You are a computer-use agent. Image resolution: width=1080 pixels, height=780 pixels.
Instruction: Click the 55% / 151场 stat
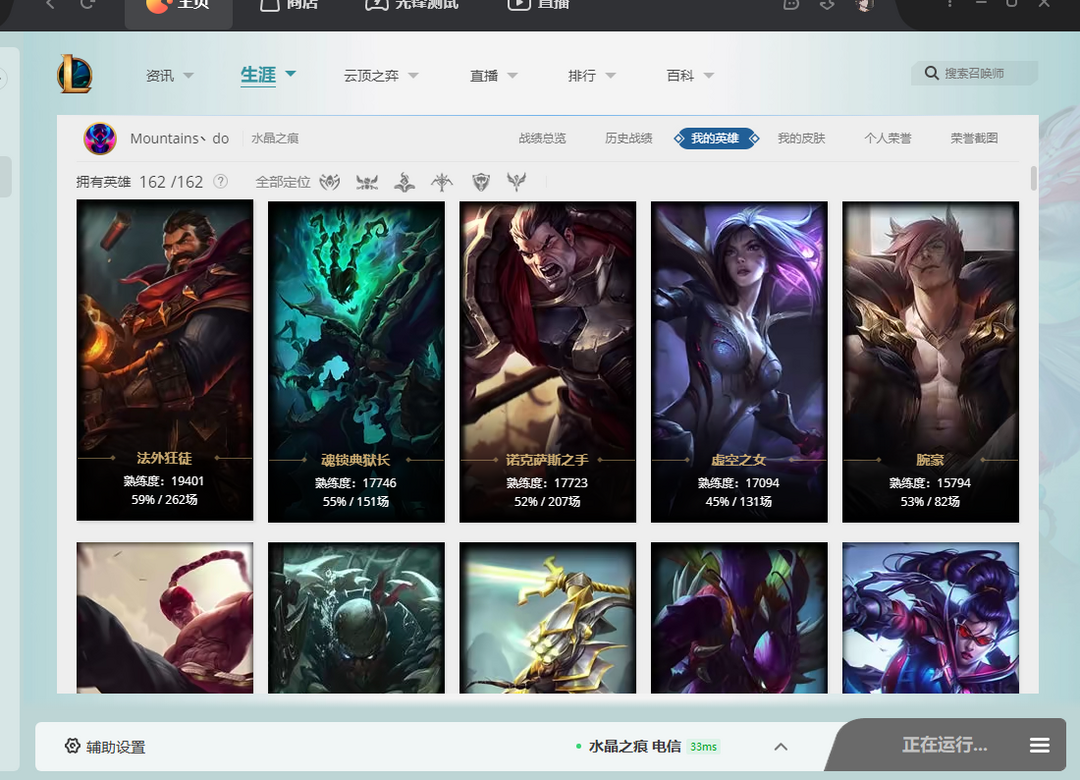pos(355,502)
